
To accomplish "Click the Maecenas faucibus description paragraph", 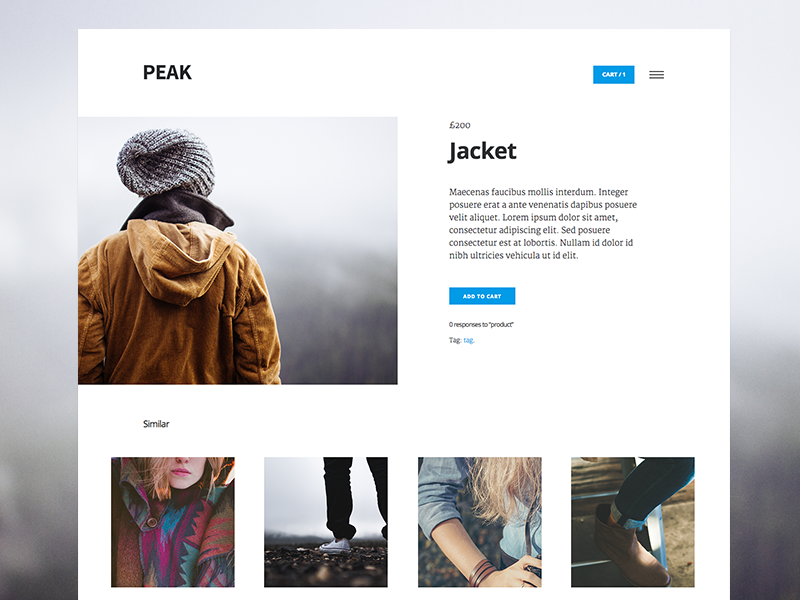I will pyautogui.click(x=543, y=223).
